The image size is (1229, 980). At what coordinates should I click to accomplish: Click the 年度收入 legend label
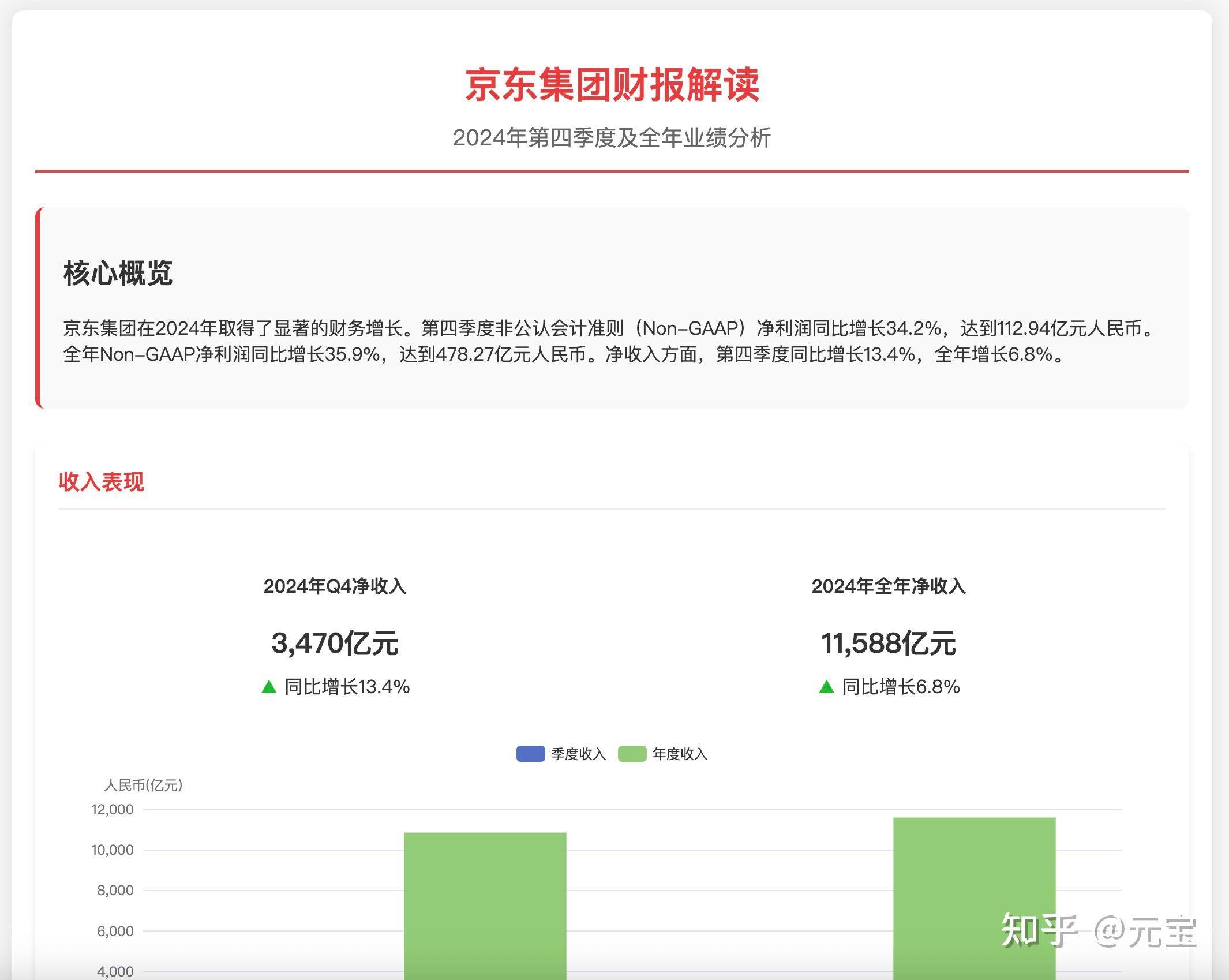click(680, 754)
